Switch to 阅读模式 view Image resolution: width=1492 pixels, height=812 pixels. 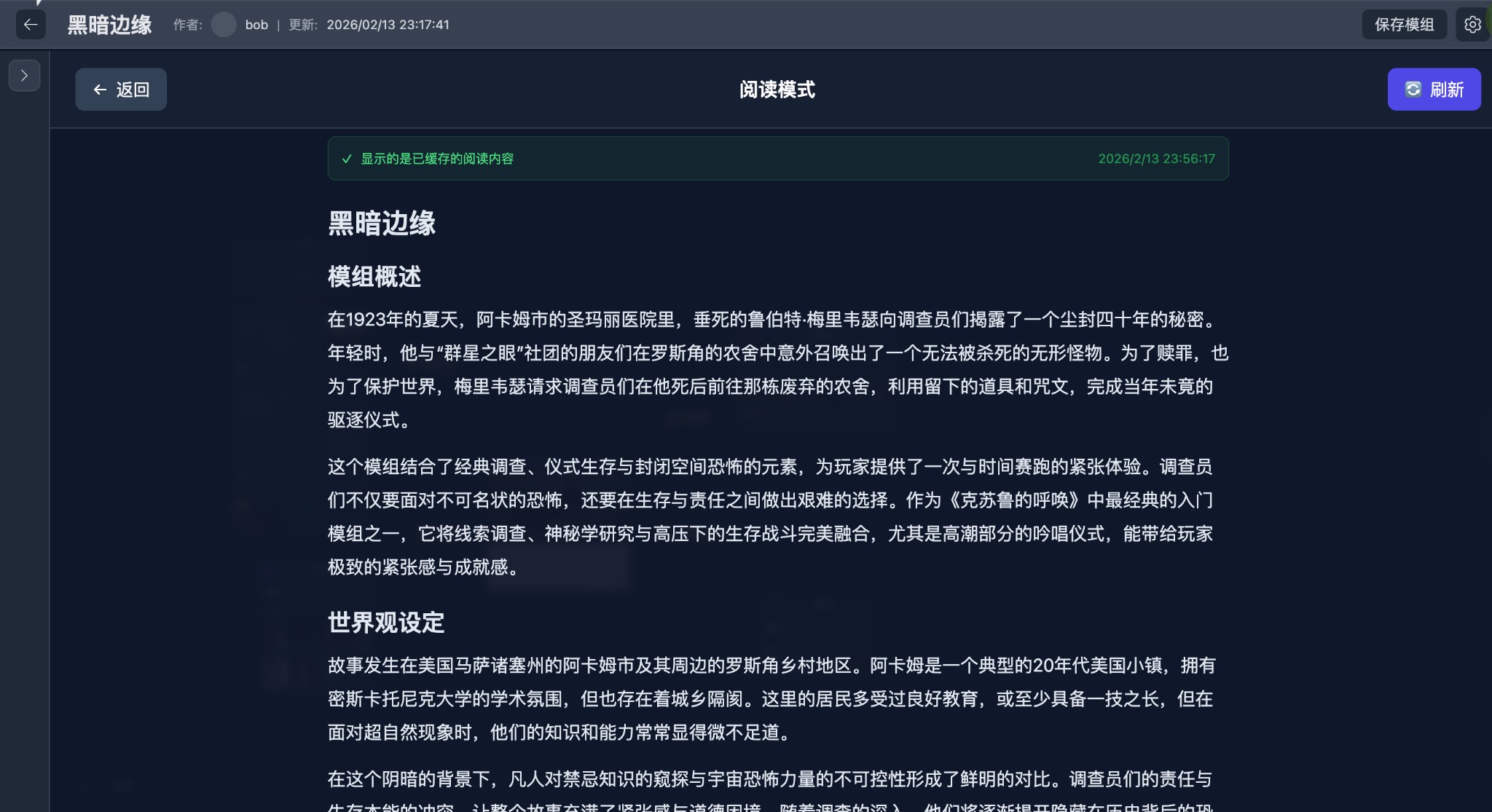pos(777,90)
